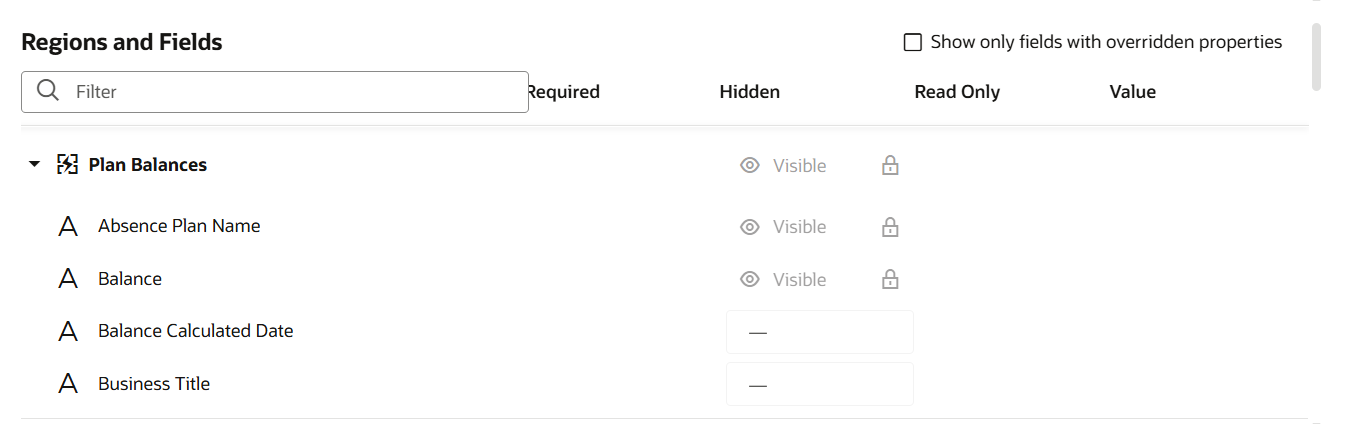Screen dimensions: 1350x424
Task: Click the lock icon for Absence Plan Name
Action: 890,227
